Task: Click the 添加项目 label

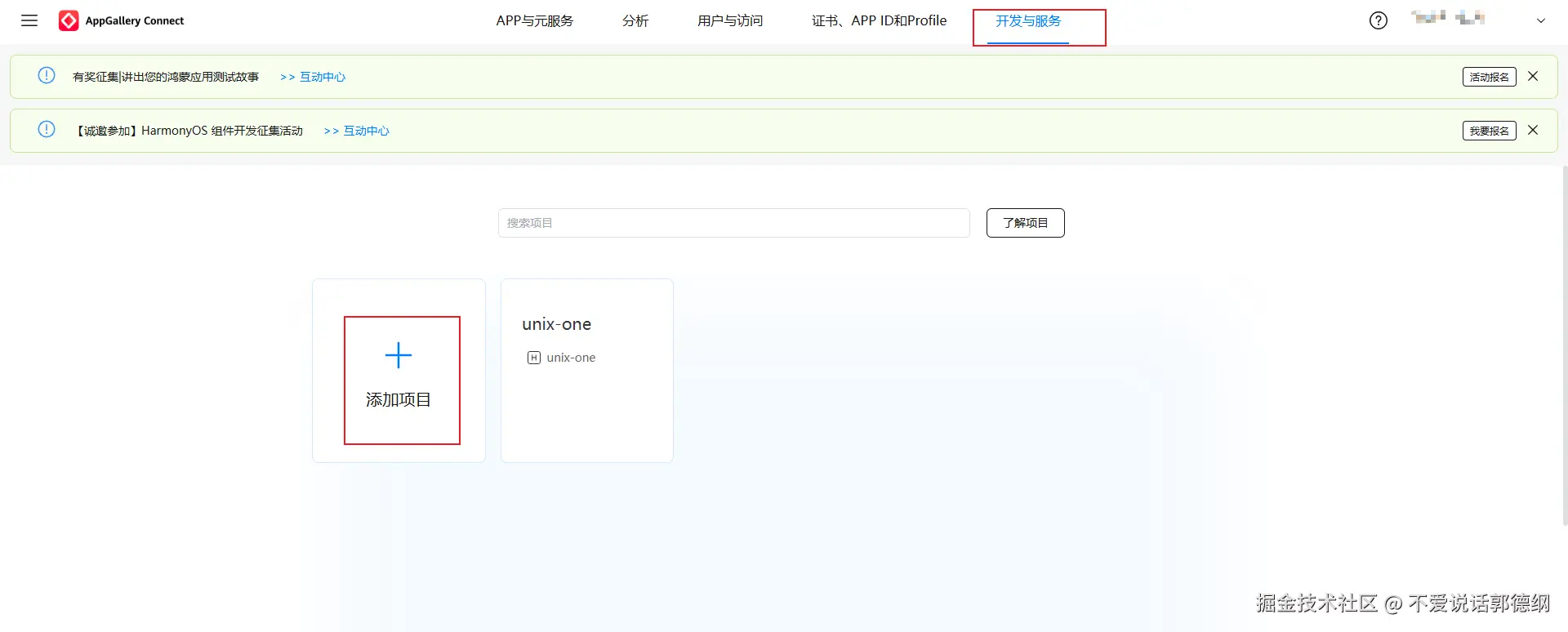Action: pos(399,400)
